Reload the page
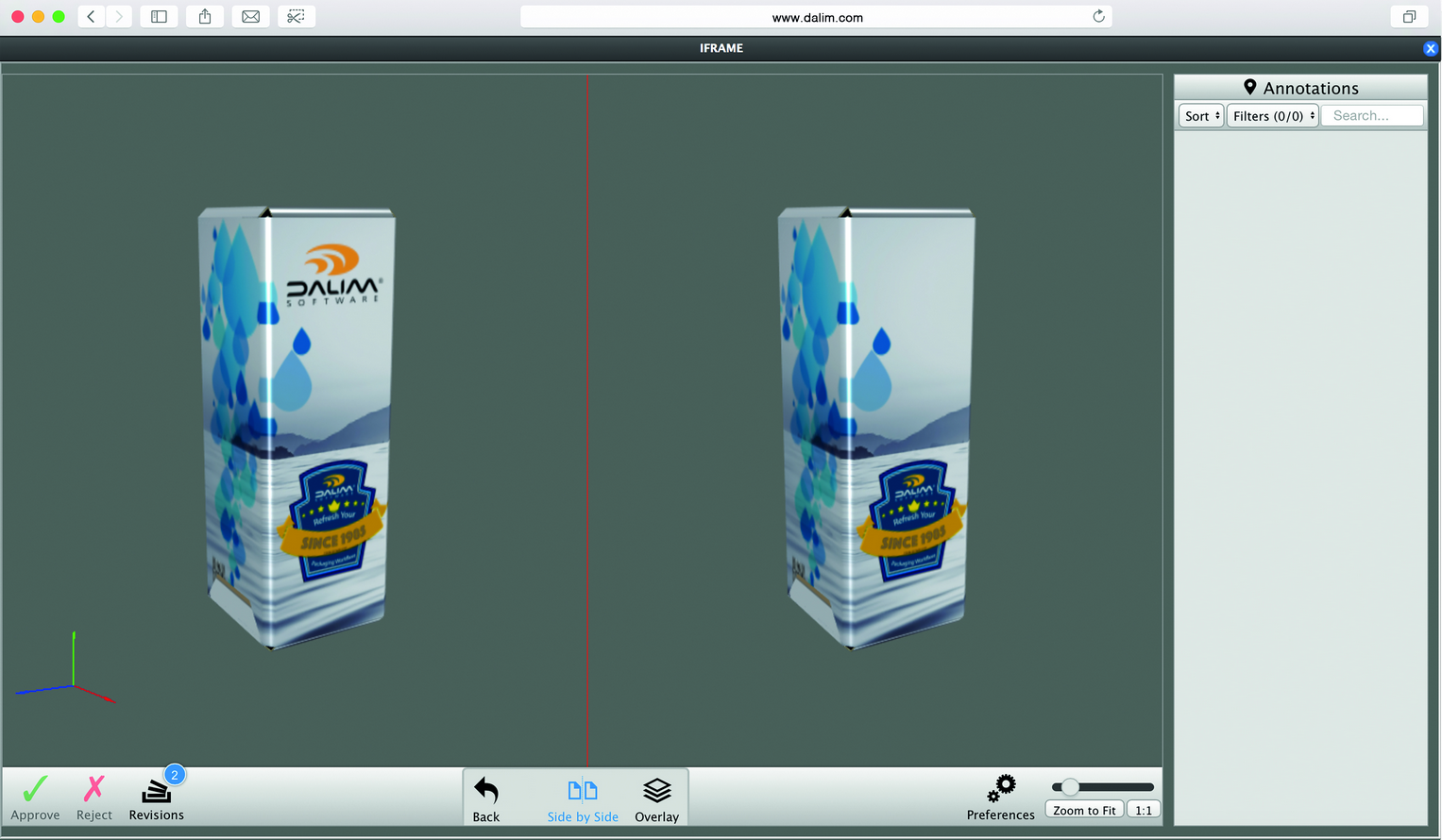The image size is (1442, 840). point(1098,17)
